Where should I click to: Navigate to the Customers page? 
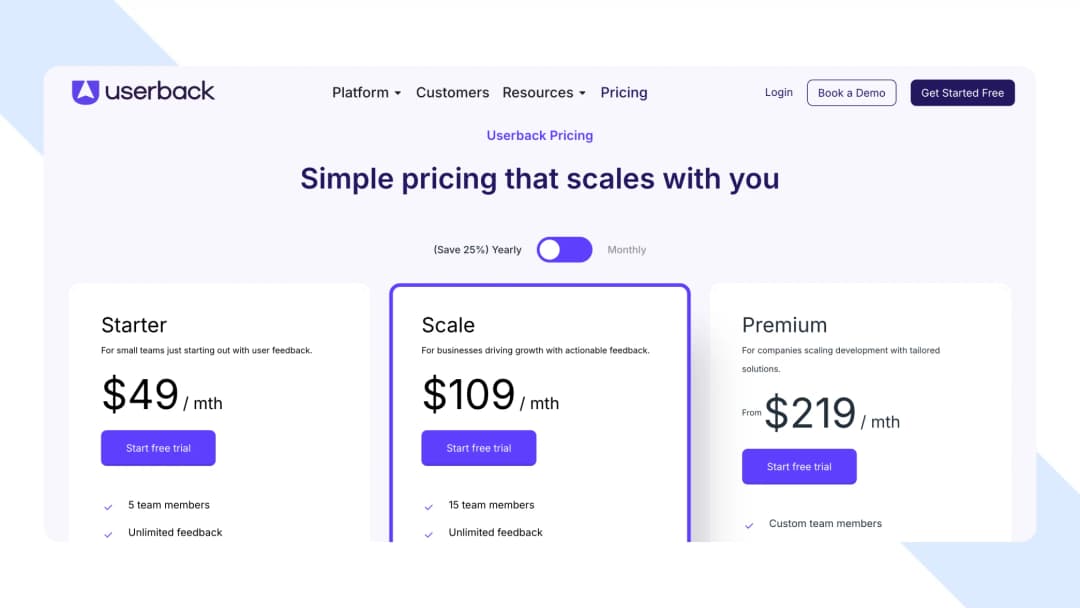click(452, 92)
